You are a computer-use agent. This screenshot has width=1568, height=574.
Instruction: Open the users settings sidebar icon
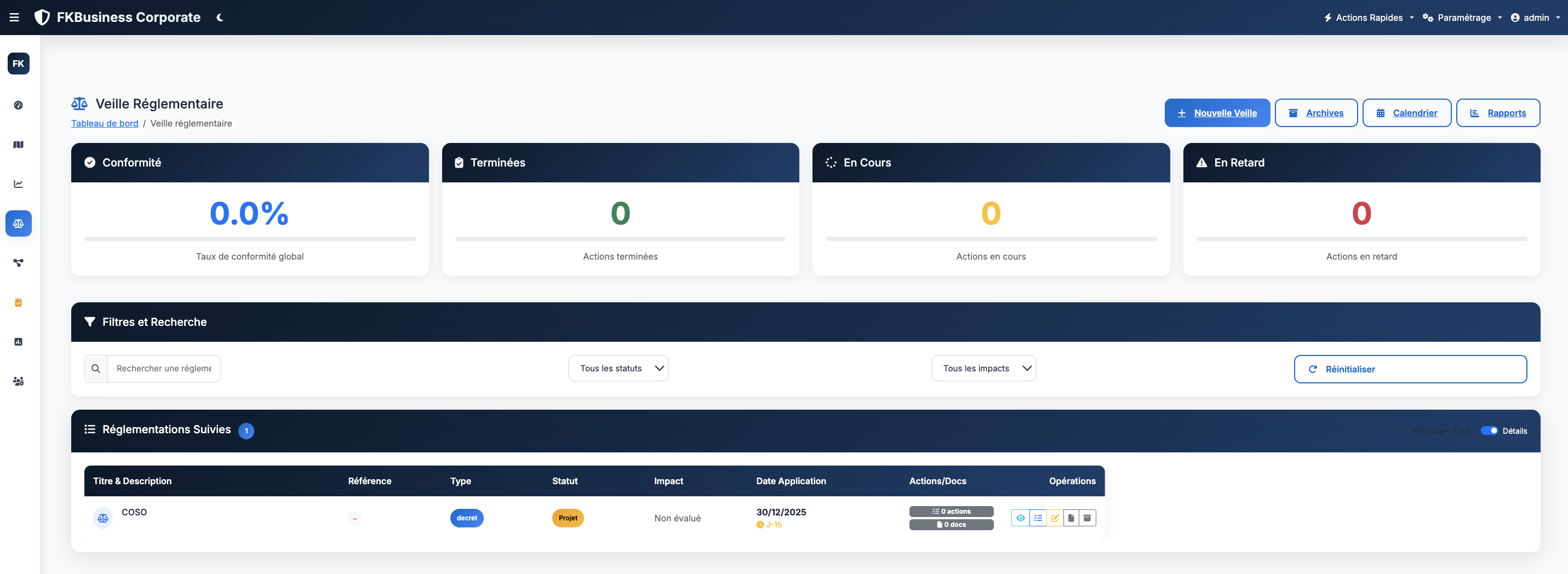pos(18,381)
